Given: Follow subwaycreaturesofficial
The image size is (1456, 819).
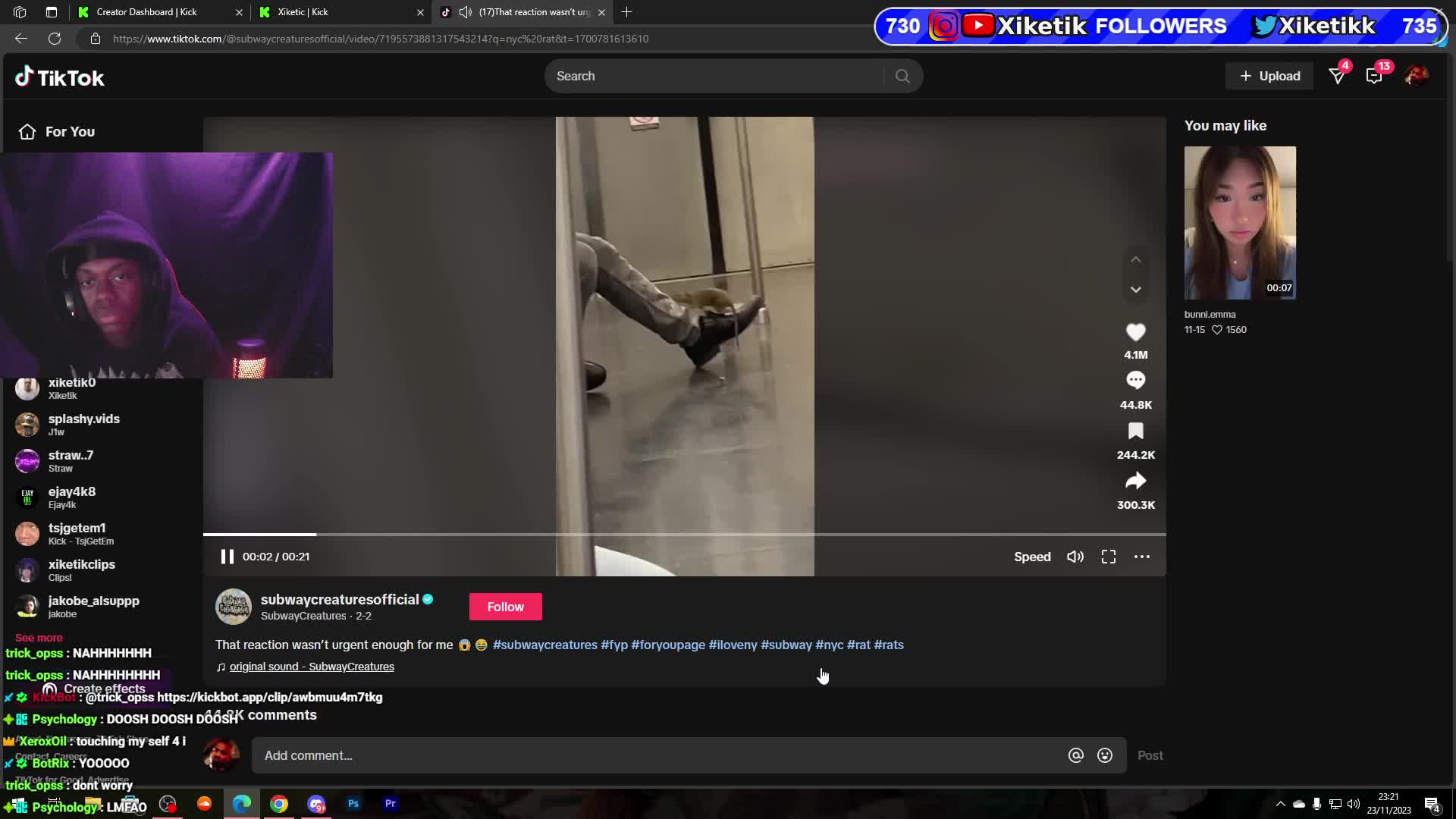Looking at the screenshot, I should (505, 607).
